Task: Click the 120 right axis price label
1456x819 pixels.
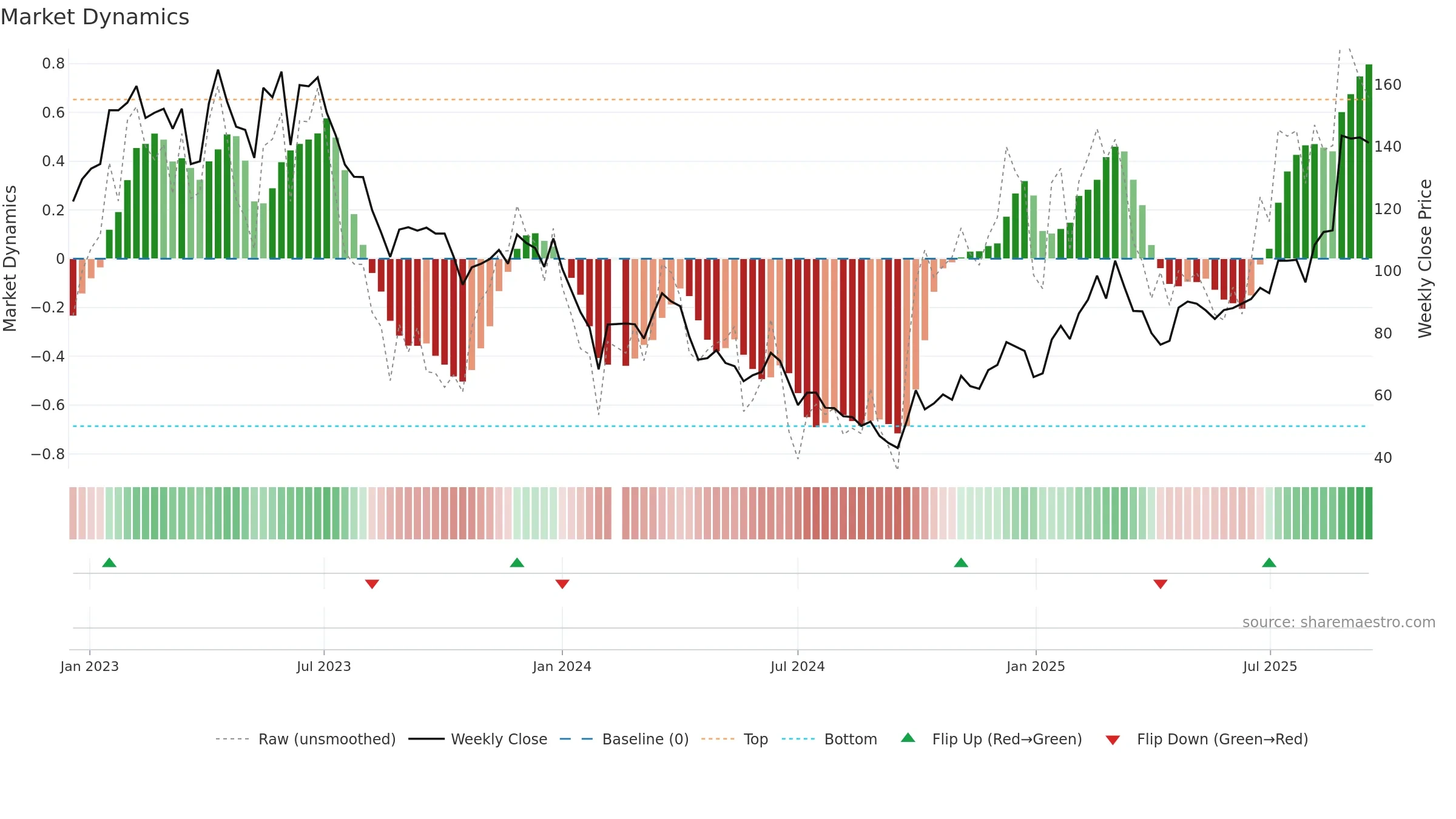Action: 1388,209
